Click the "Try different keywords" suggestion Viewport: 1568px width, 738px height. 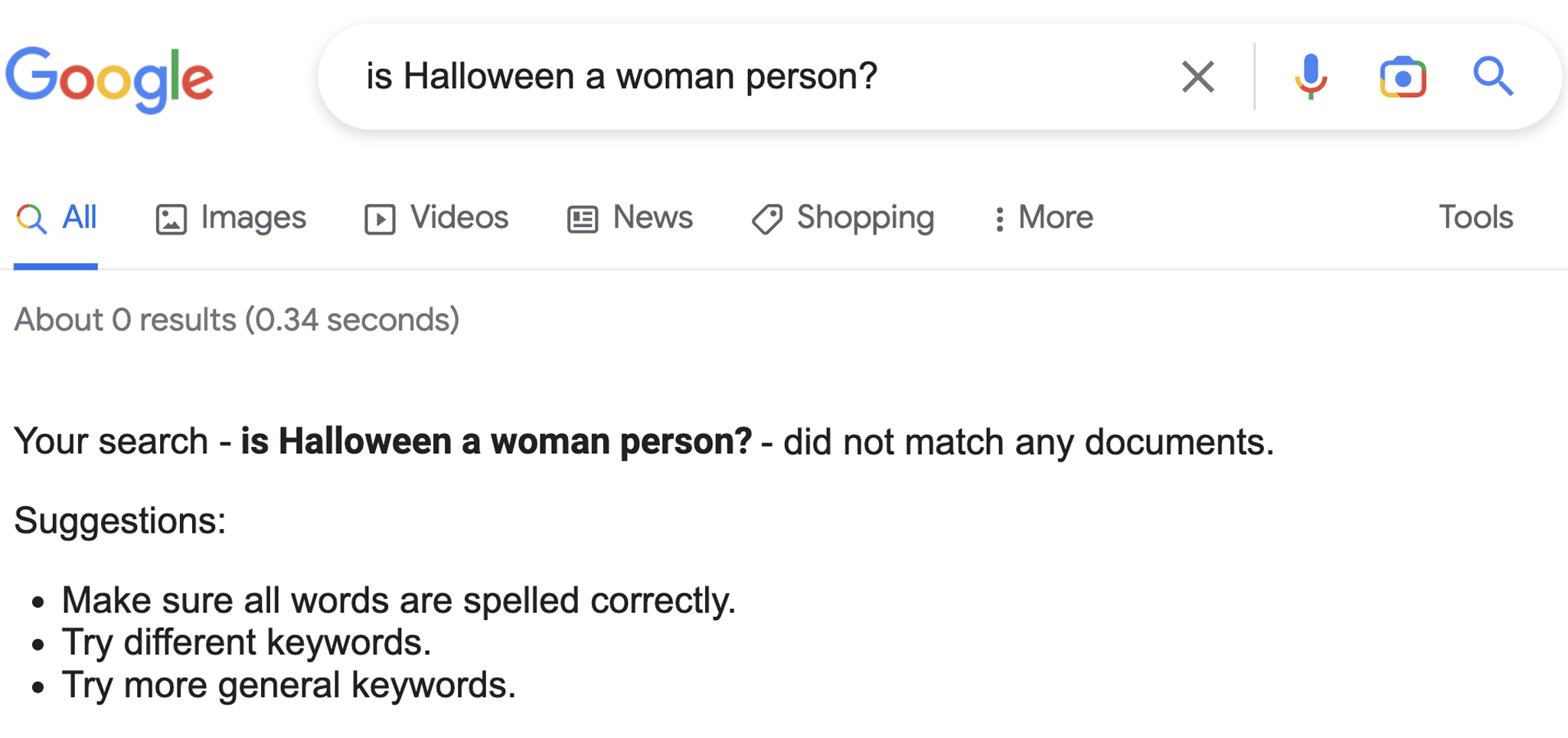(247, 642)
